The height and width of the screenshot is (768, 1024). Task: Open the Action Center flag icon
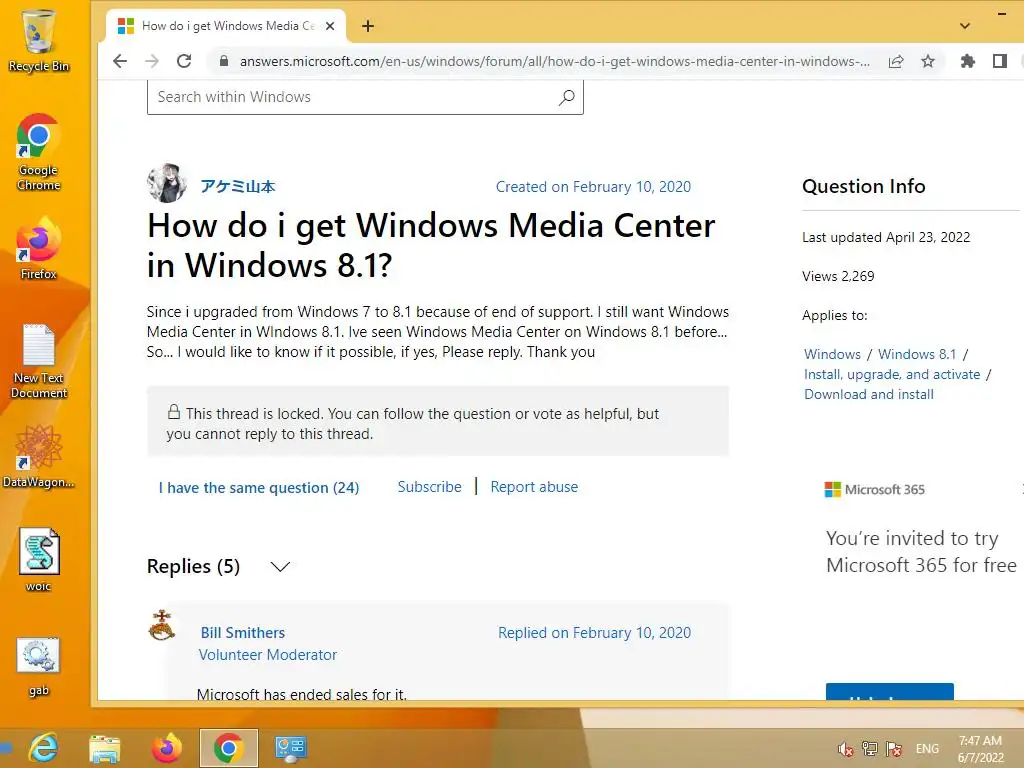pyautogui.click(x=894, y=749)
